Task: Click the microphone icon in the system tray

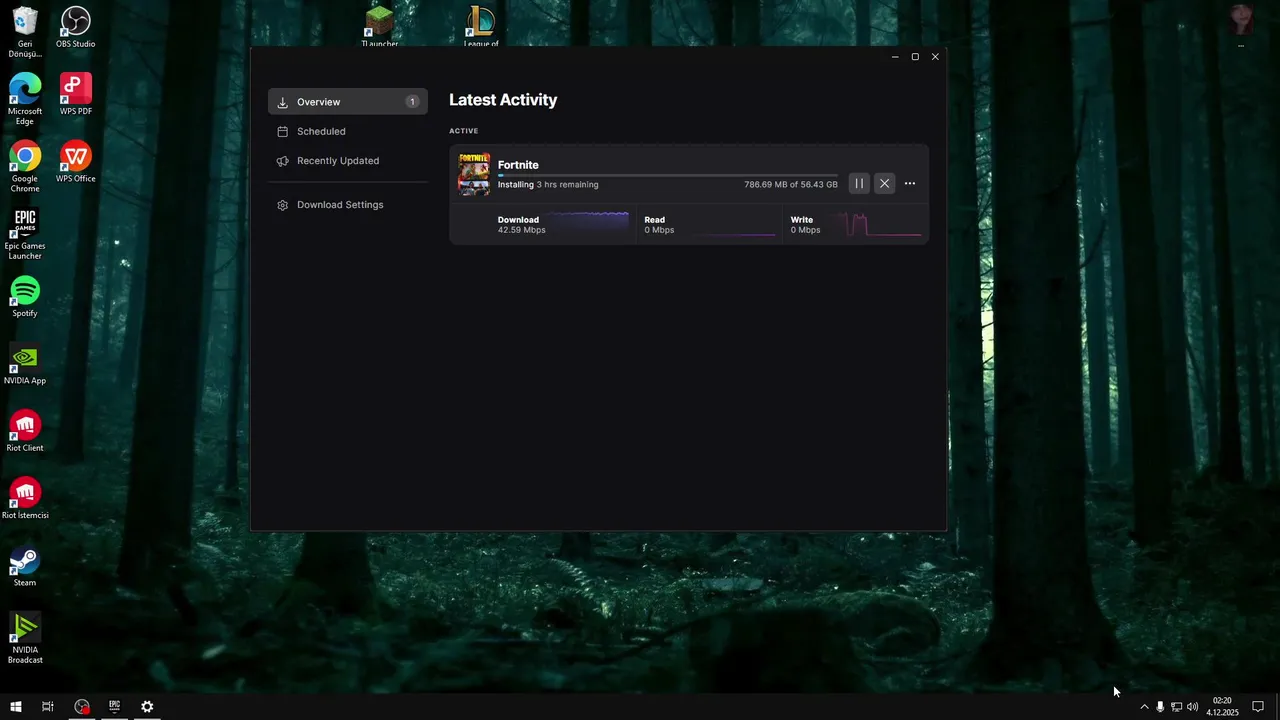Action: (1160, 707)
